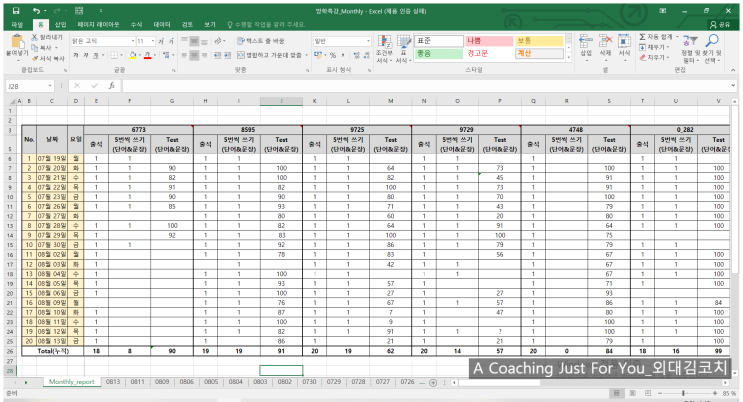Decrease font size
Viewport: 743px width, 402px height.
click(x=171, y=41)
